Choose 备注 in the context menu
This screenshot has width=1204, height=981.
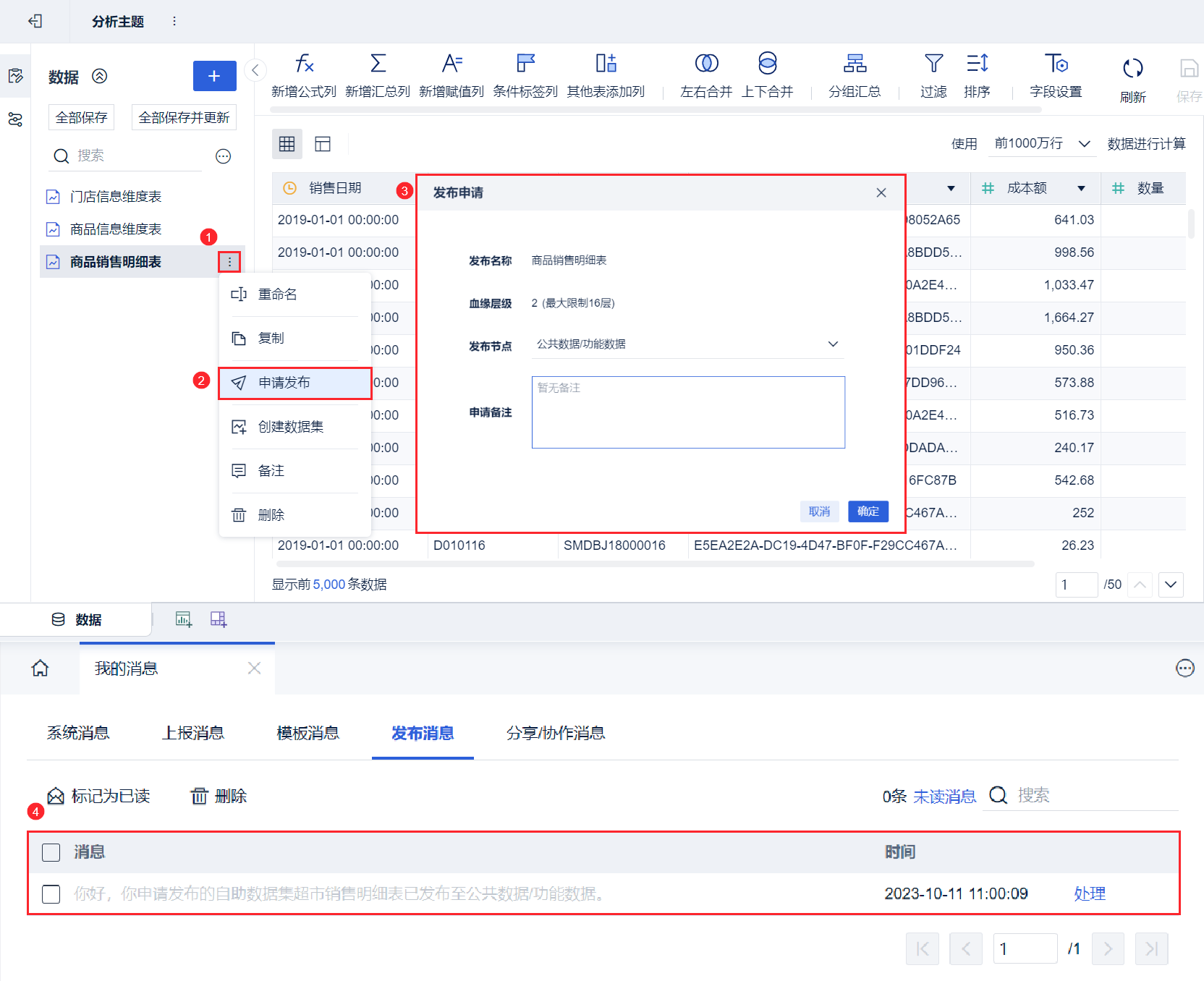(x=295, y=471)
